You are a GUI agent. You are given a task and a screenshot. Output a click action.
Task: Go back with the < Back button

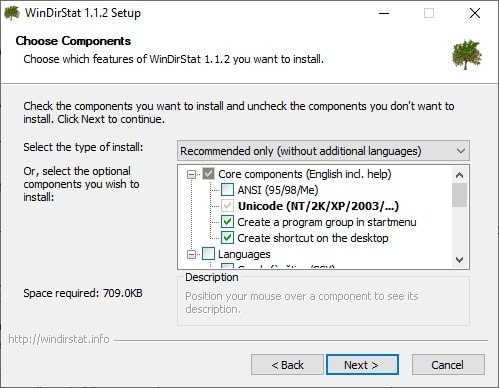(x=287, y=365)
